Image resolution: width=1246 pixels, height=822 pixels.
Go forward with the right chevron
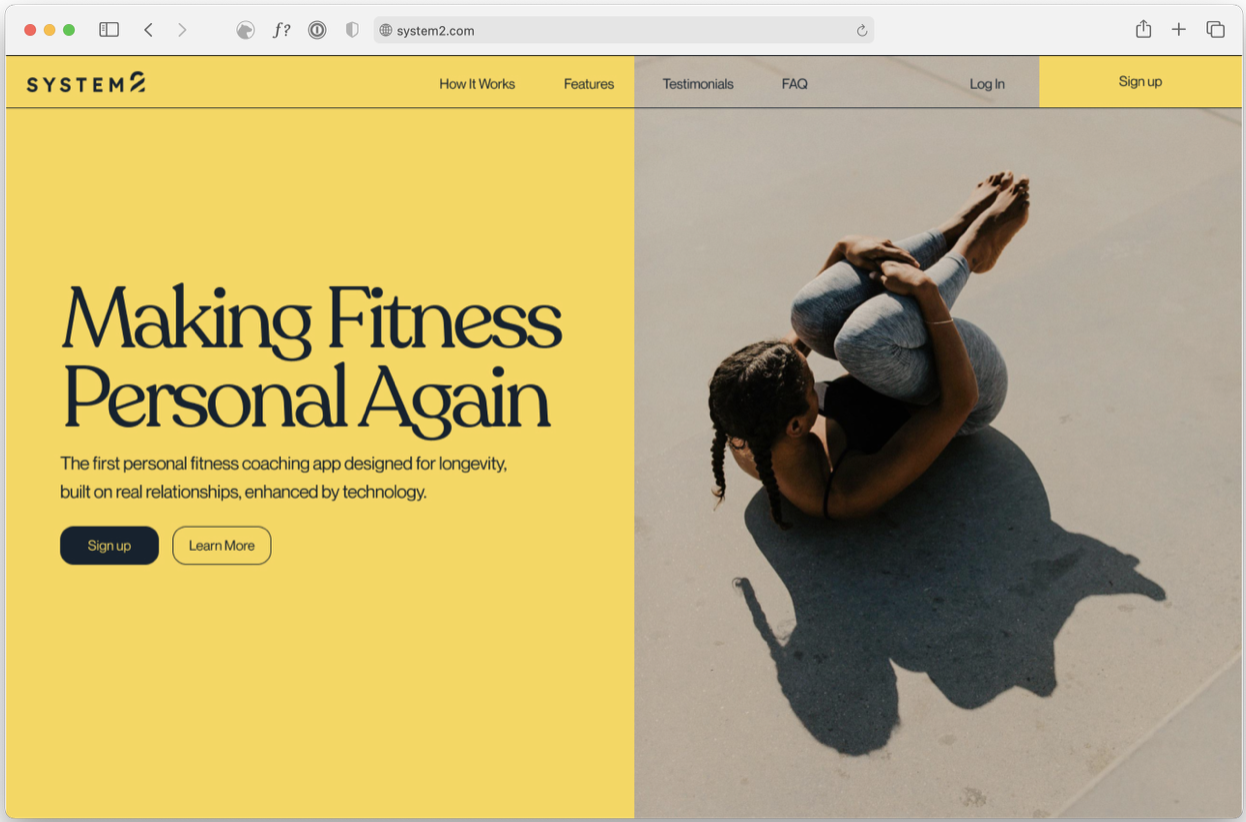click(182, 30)
